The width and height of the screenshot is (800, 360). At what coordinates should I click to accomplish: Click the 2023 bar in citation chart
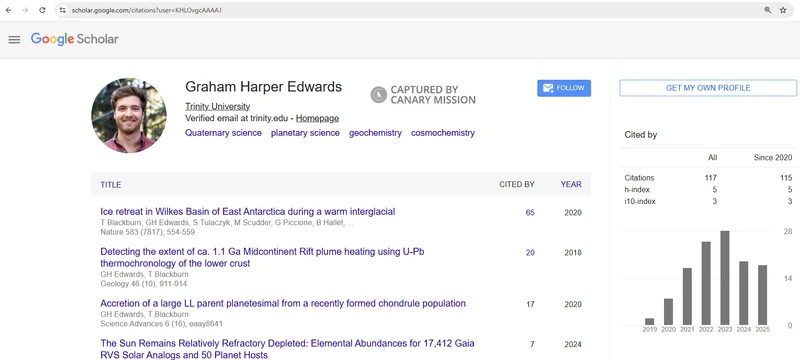tap(724, 278)
